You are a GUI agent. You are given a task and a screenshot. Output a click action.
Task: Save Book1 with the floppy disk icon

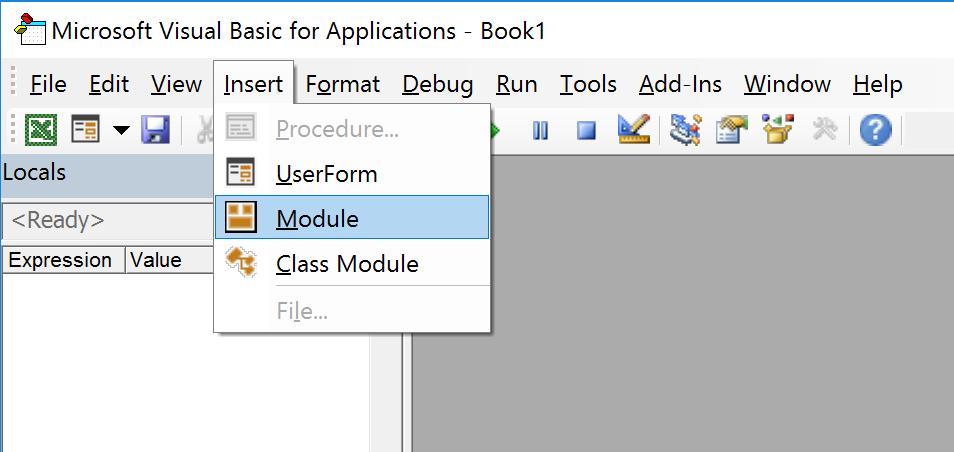[x=155, y=130]
